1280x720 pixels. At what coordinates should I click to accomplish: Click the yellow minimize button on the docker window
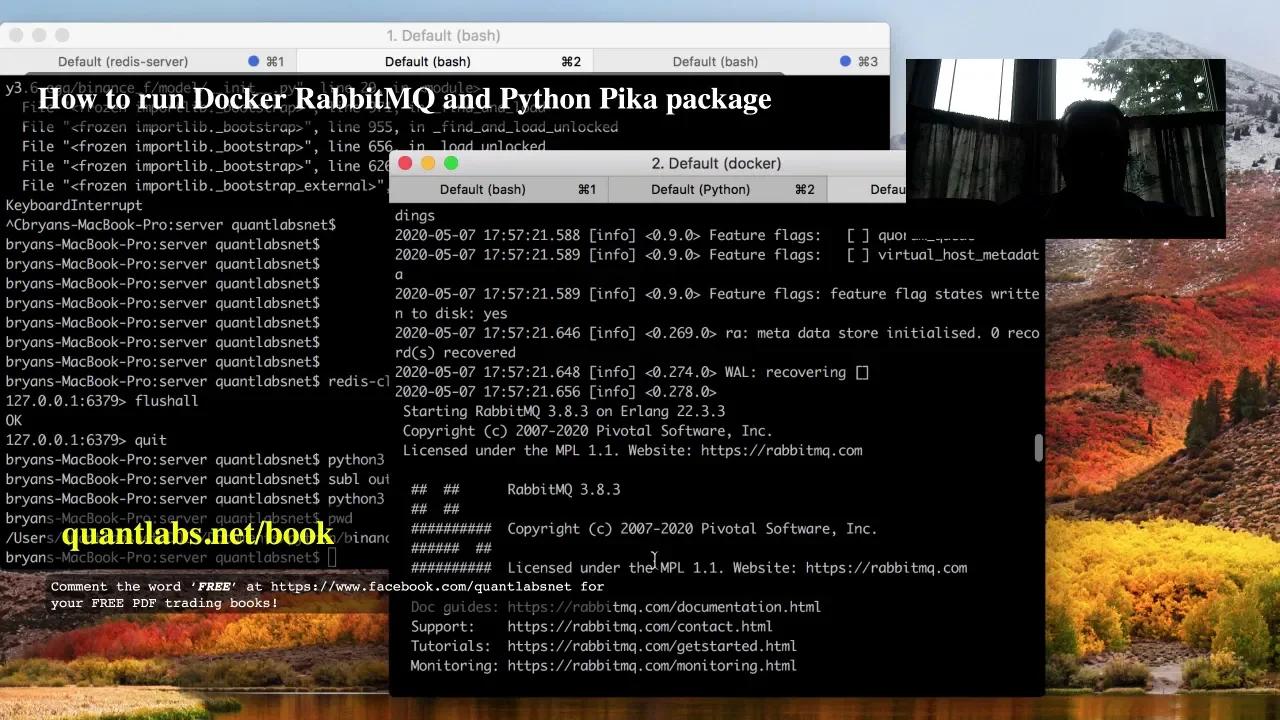[x=428, y=163]
